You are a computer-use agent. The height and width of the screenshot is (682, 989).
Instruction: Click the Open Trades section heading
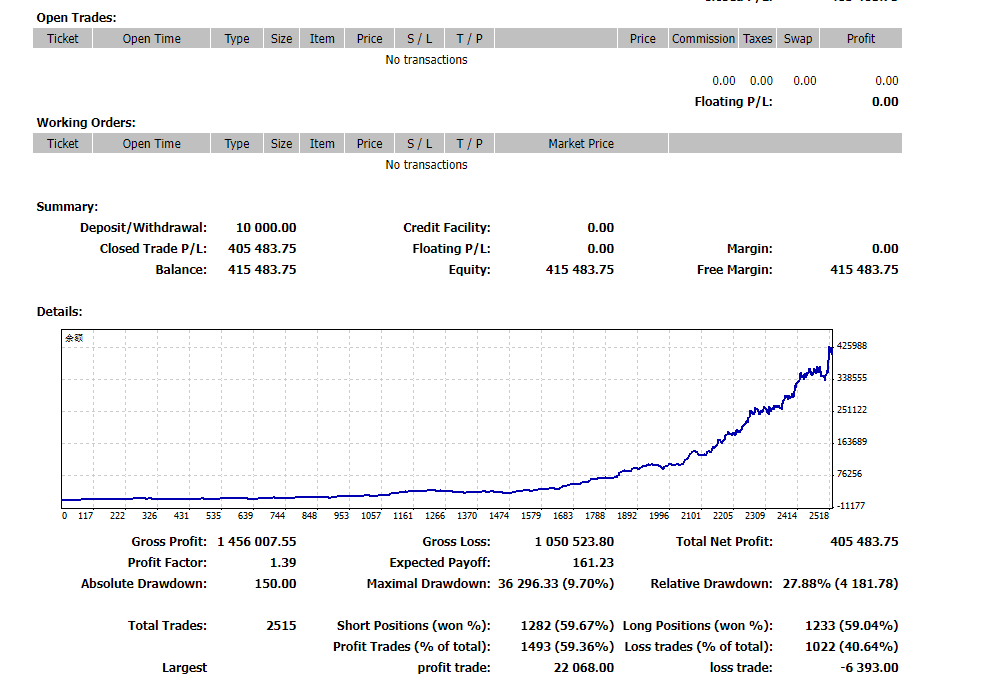76,18
